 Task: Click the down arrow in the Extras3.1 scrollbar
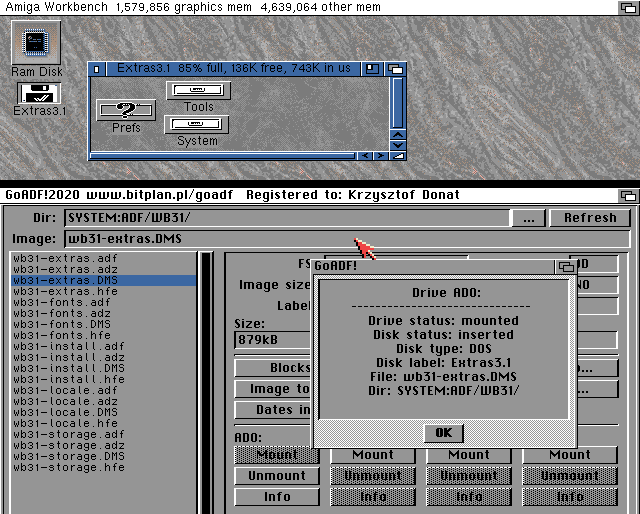pyautogui.click(x=398, y=145)
